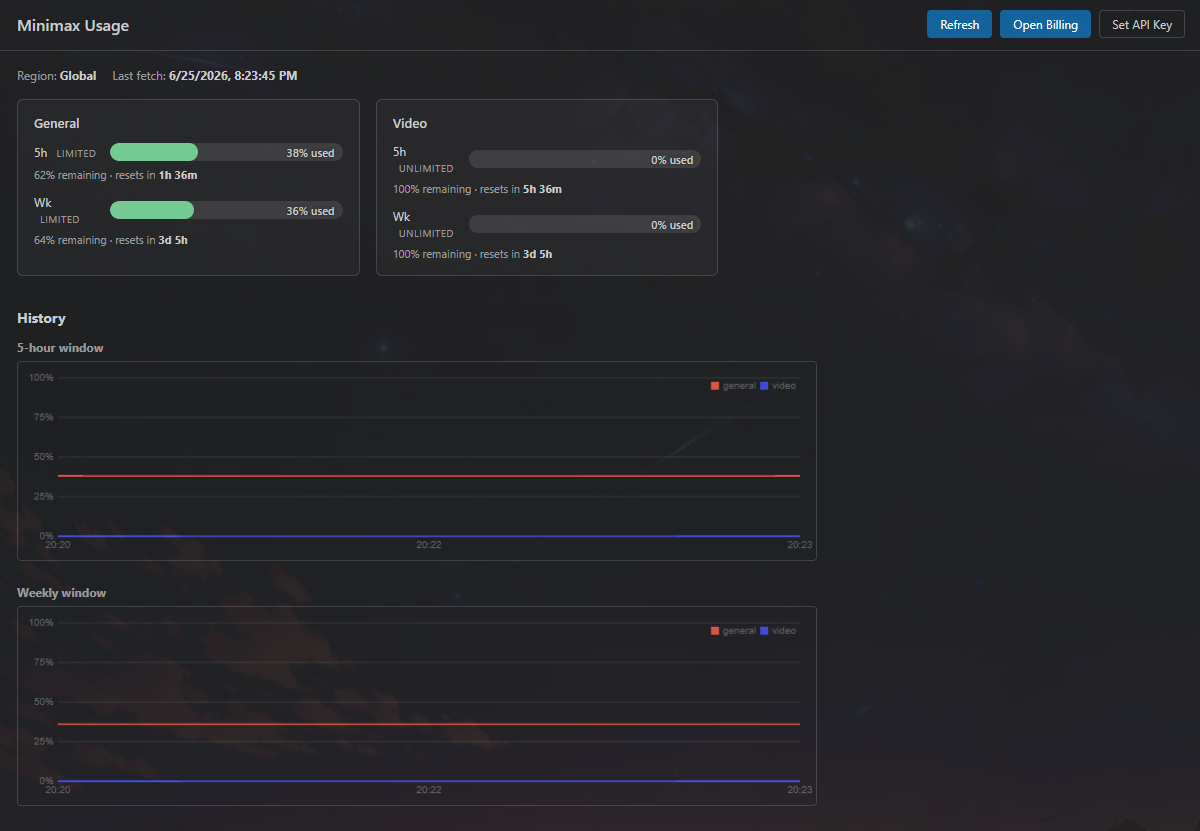Open Billing page button
The height and width of the screenshot is (831, 1200).
click(x=1045, y=25)
